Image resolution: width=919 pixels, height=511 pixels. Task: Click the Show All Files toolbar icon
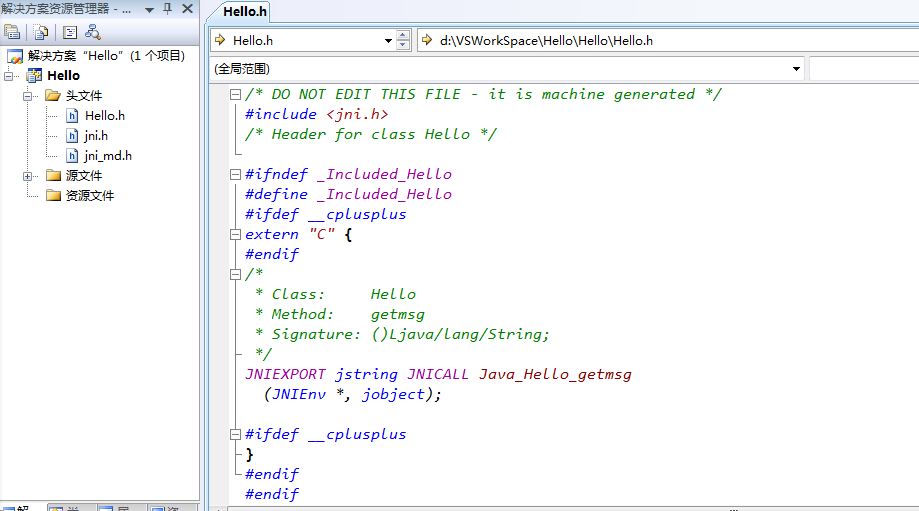point(41,32)
